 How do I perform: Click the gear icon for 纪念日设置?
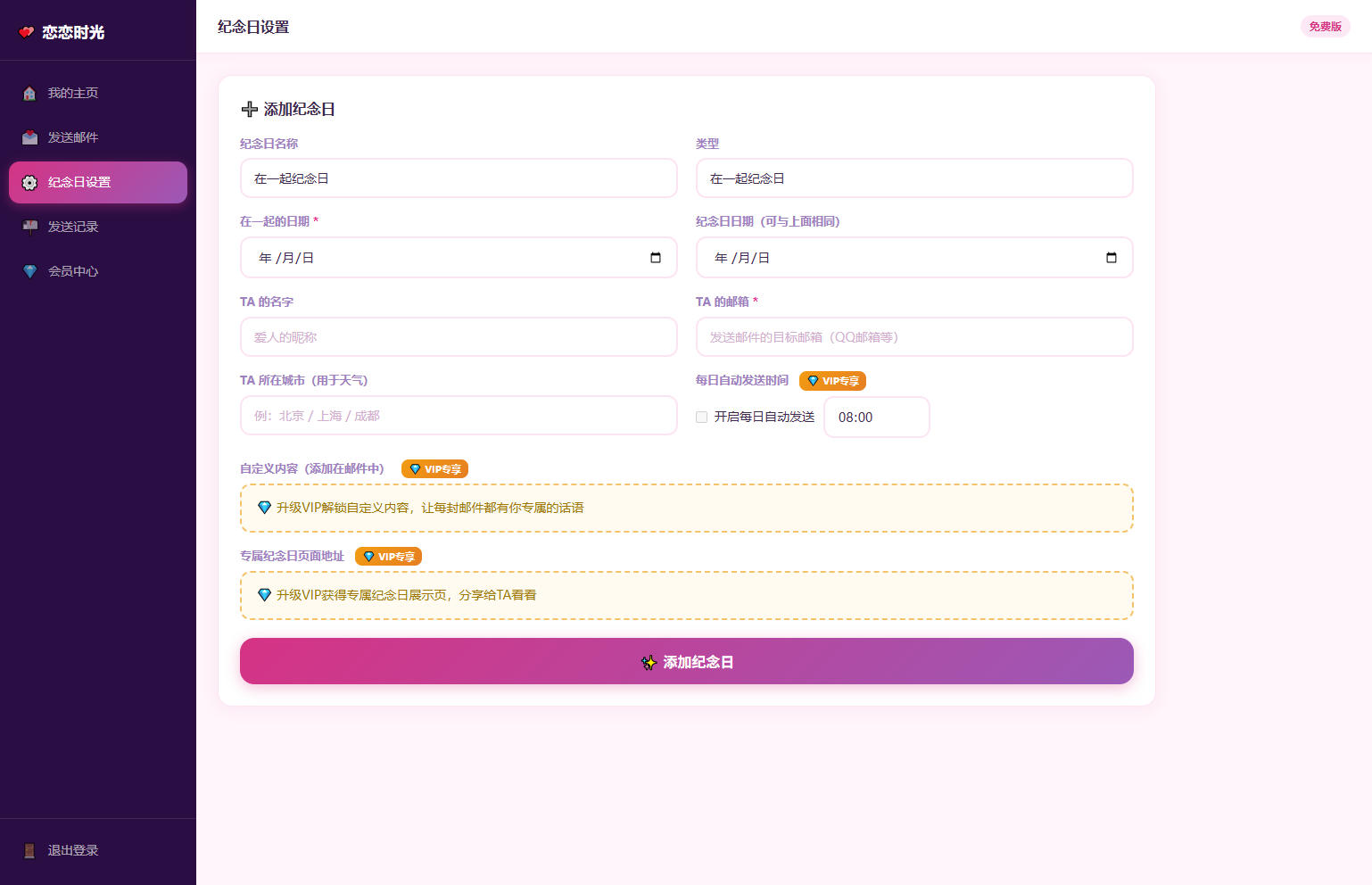click(29, 182)
